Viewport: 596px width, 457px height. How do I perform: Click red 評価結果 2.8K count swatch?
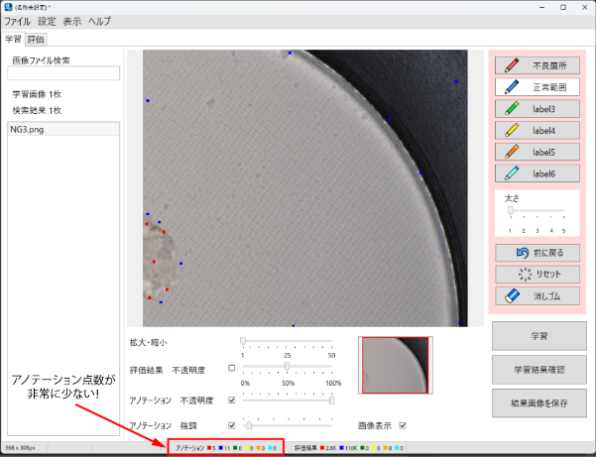[x=322, y=448]
